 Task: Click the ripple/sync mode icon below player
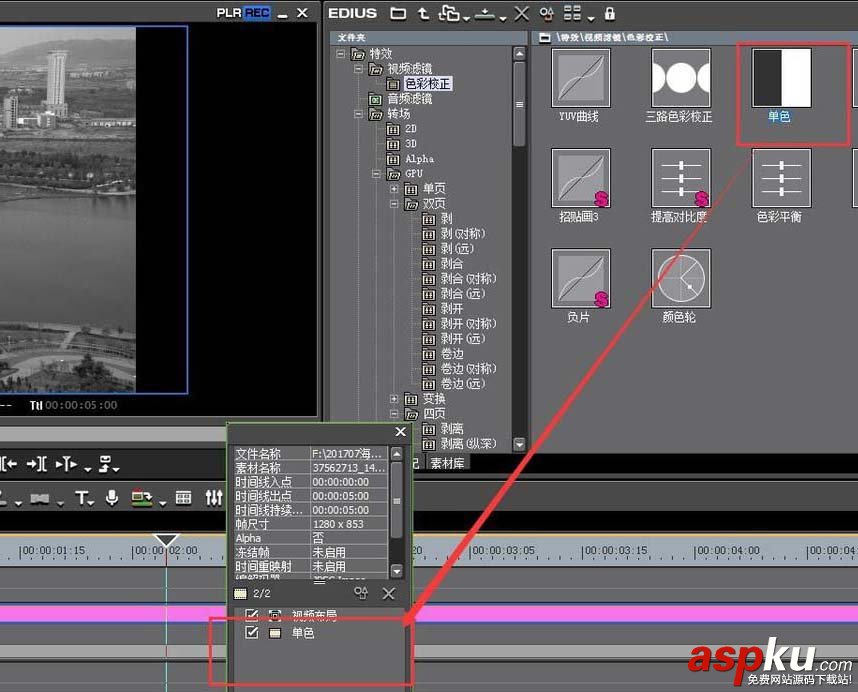tap(105, 464)
